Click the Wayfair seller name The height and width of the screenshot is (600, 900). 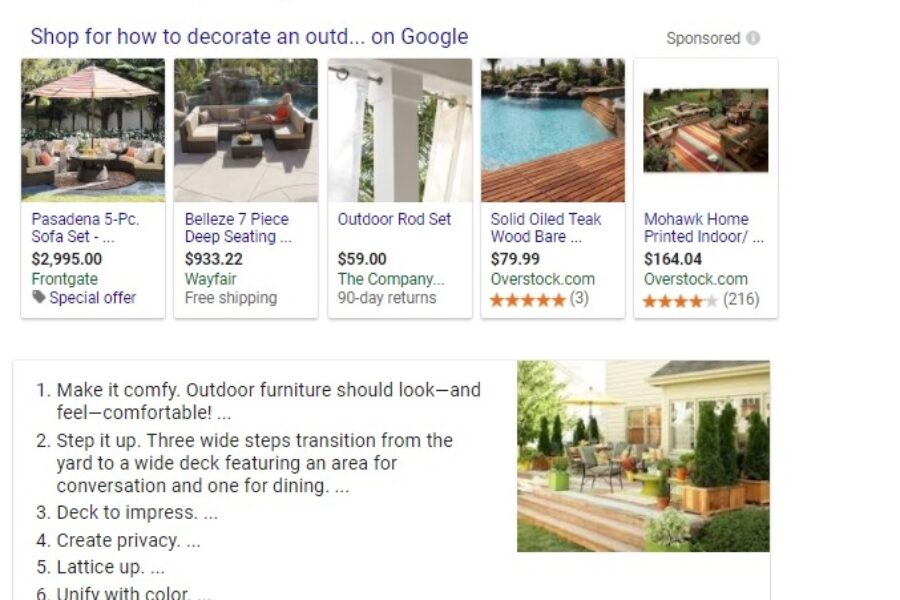210,279
